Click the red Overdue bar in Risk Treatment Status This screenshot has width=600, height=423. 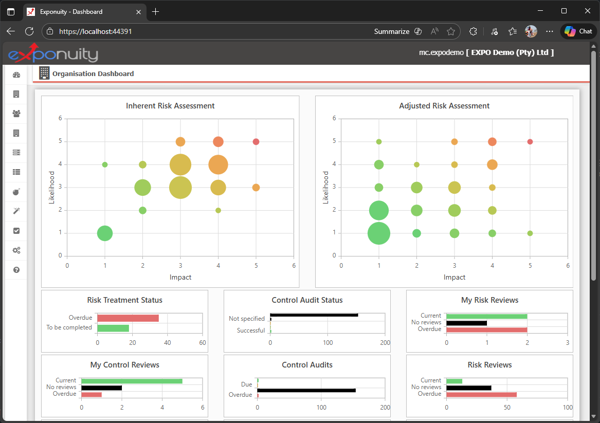(128, 318)
